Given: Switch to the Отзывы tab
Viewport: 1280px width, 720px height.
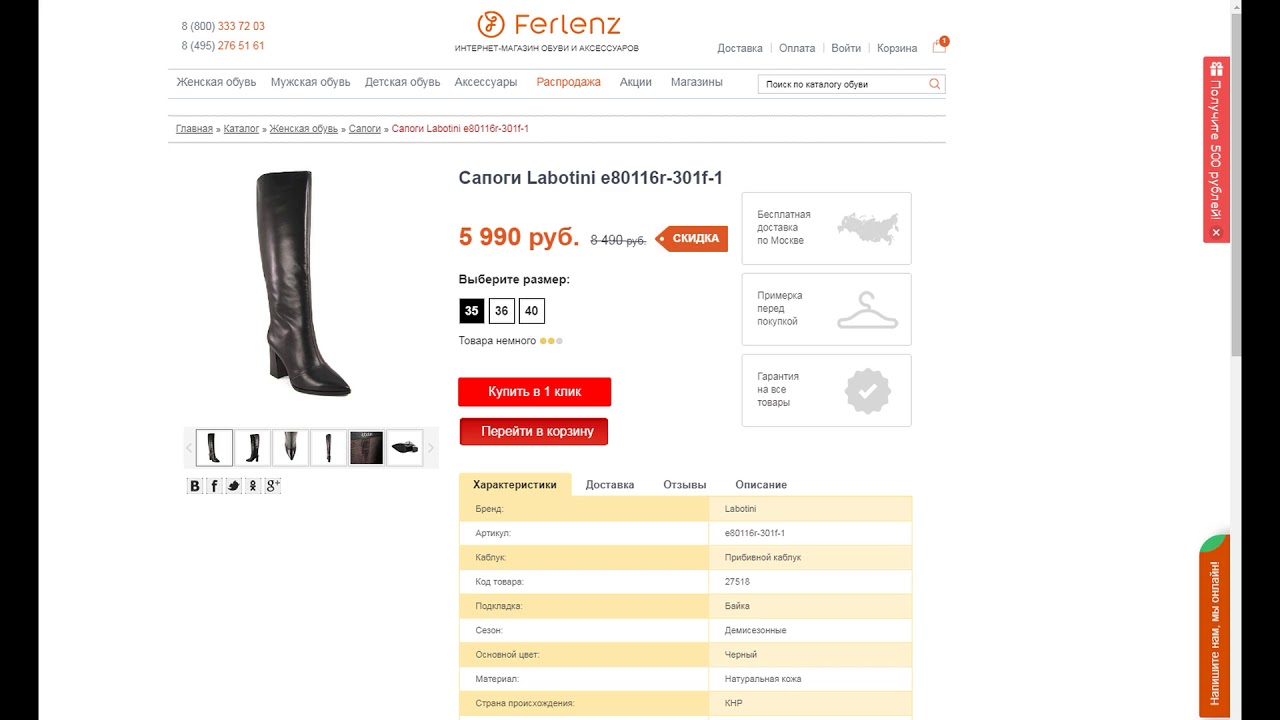Looking at the screenshot, I should coord(684,485).
